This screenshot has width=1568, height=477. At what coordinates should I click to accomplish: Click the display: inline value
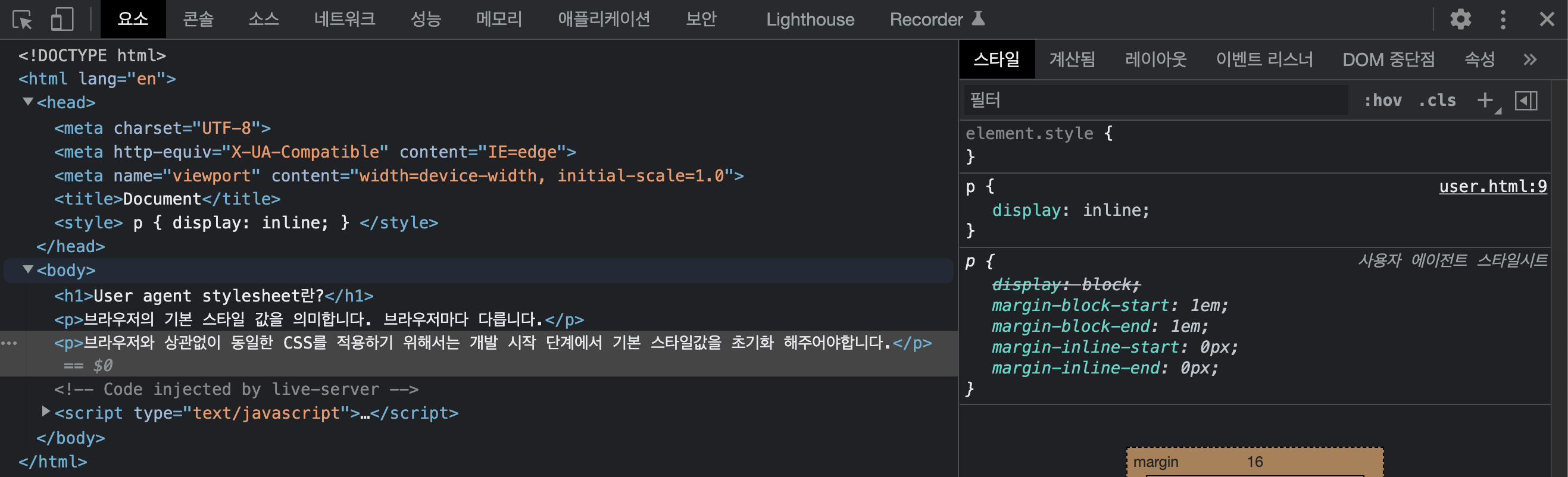1115,211
